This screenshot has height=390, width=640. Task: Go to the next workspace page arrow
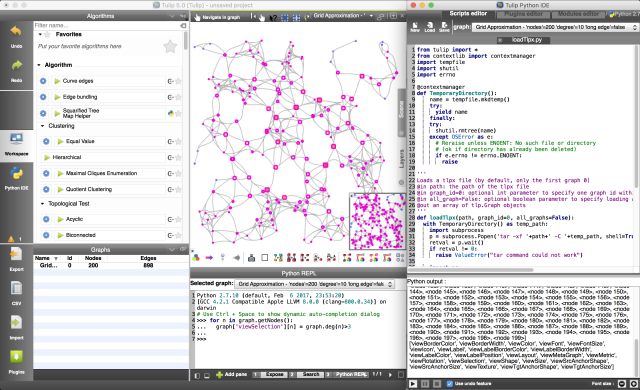pos(390,374)
